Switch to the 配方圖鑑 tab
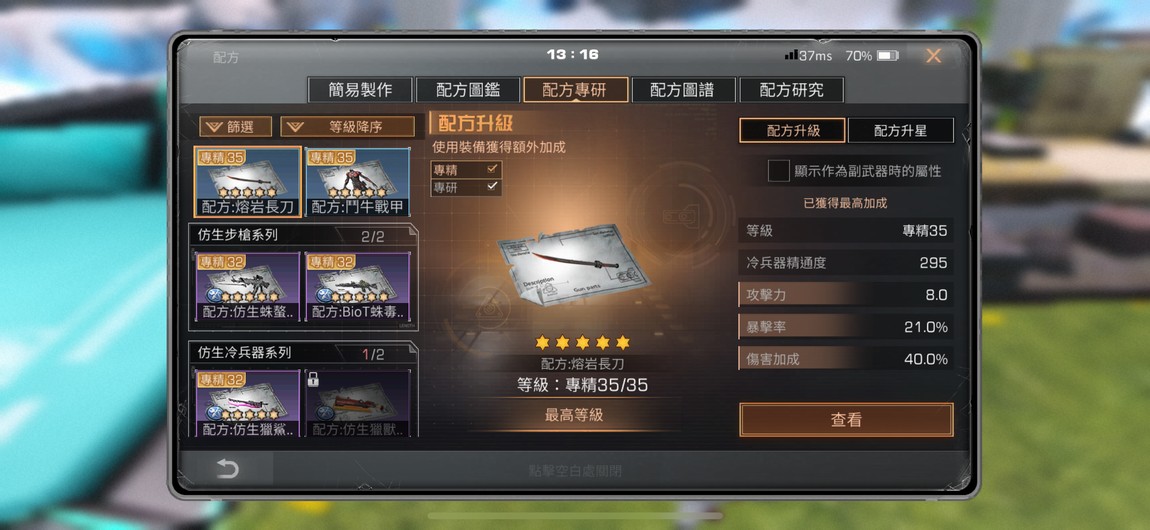Screen dimensions: 1150x530 click(468, 89)
